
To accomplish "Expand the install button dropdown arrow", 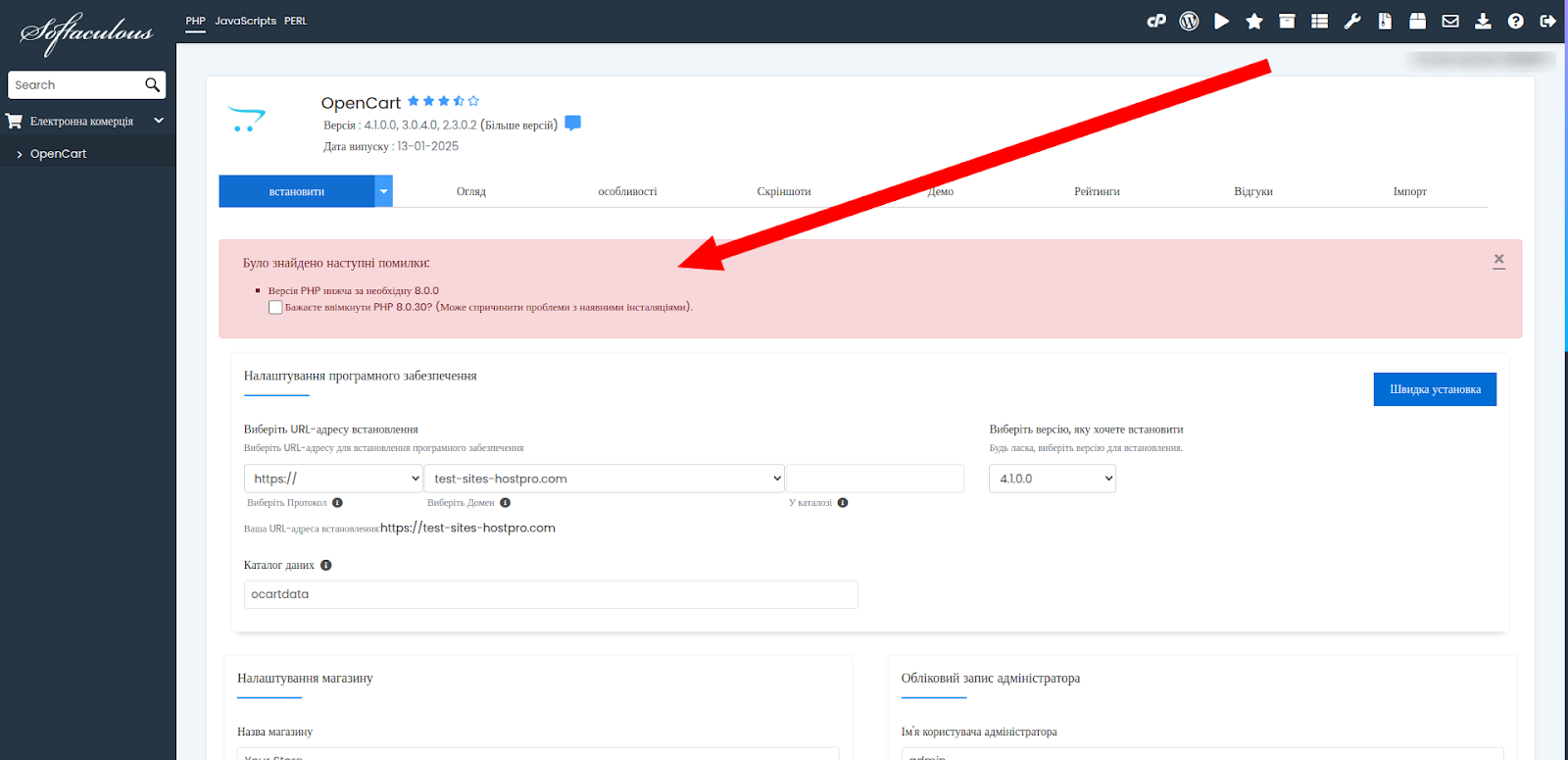I will [384, 191].
